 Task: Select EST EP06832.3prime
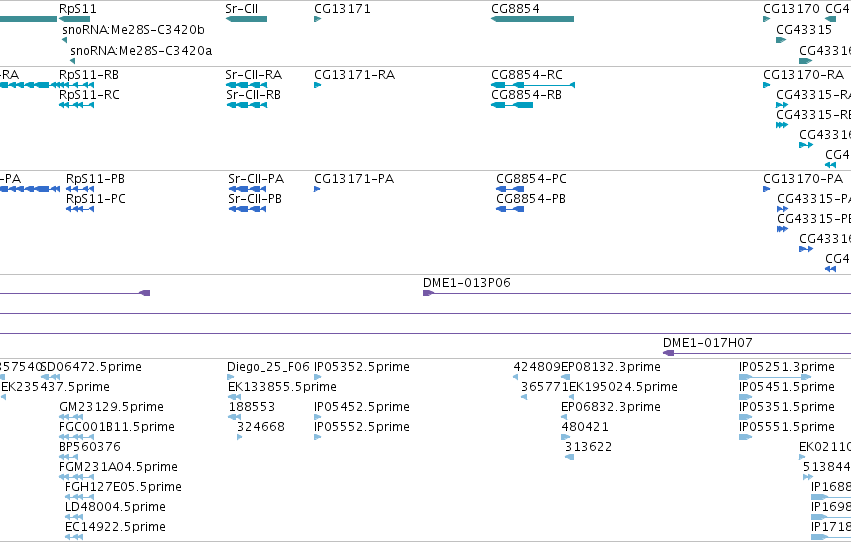611,407
